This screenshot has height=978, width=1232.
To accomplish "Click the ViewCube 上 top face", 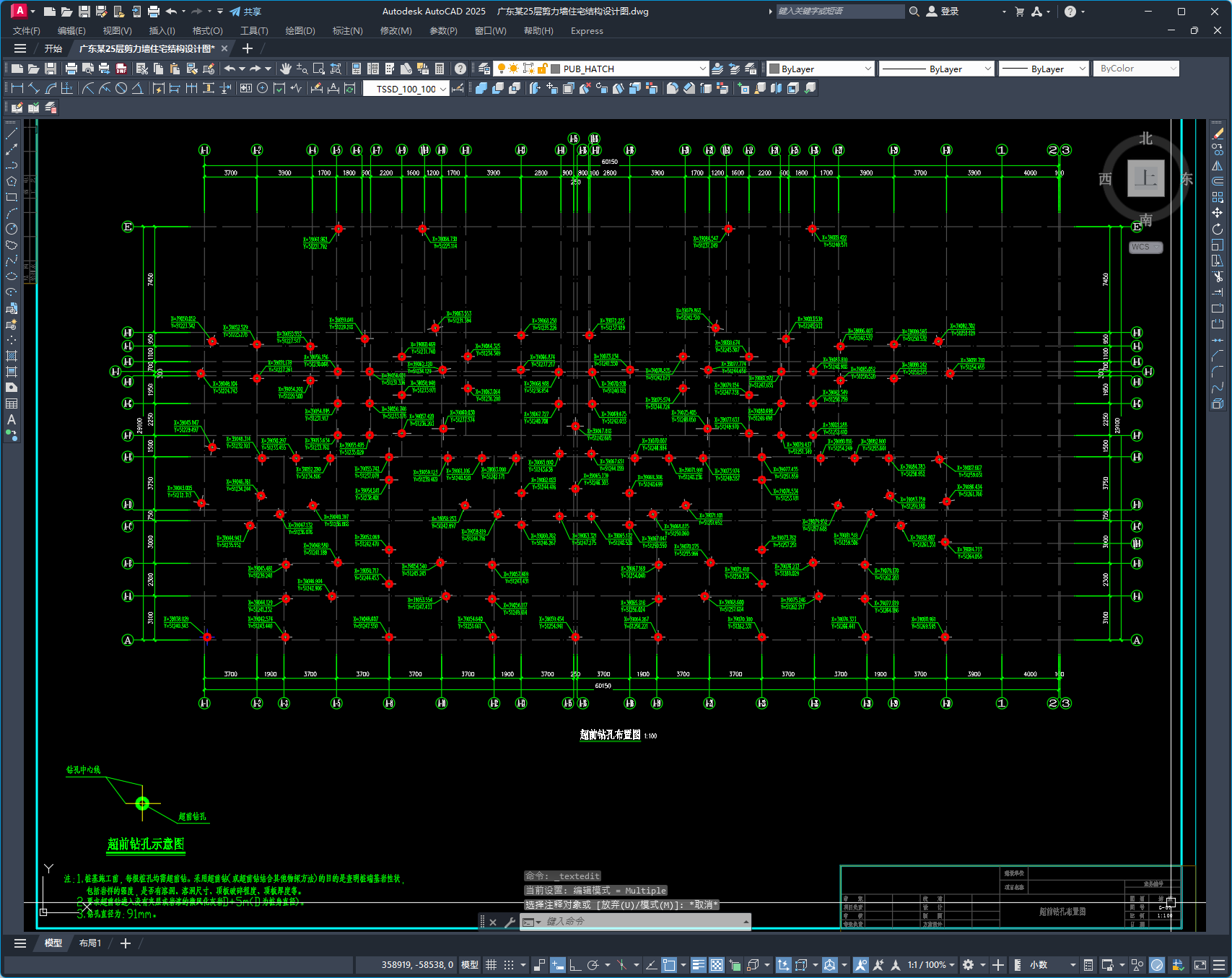I will pyautogui.click(x=1146, y=178).
